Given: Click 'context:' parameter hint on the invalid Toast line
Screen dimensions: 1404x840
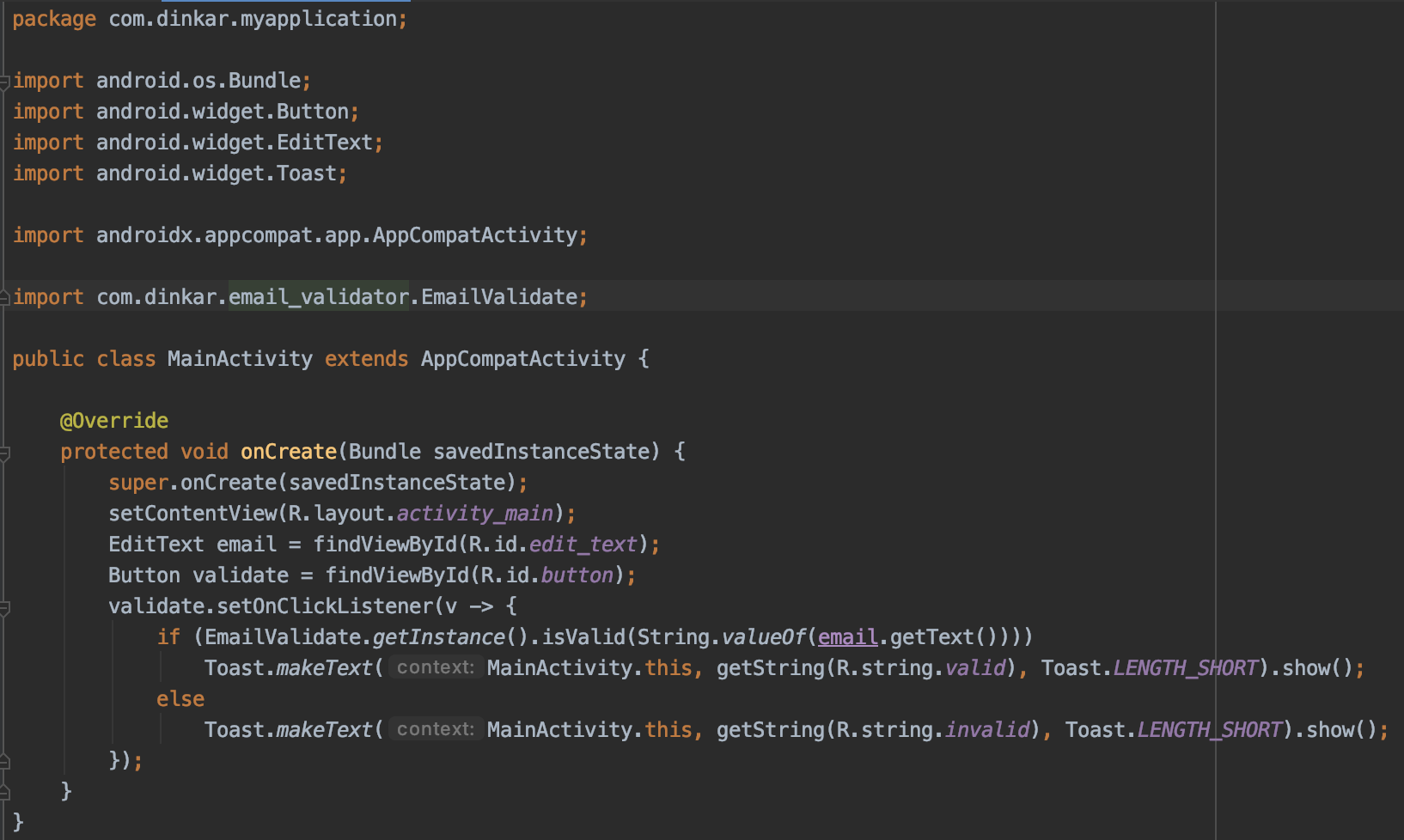Looking at the screenshot, I should pyautogui.click(x=435, y=729).
